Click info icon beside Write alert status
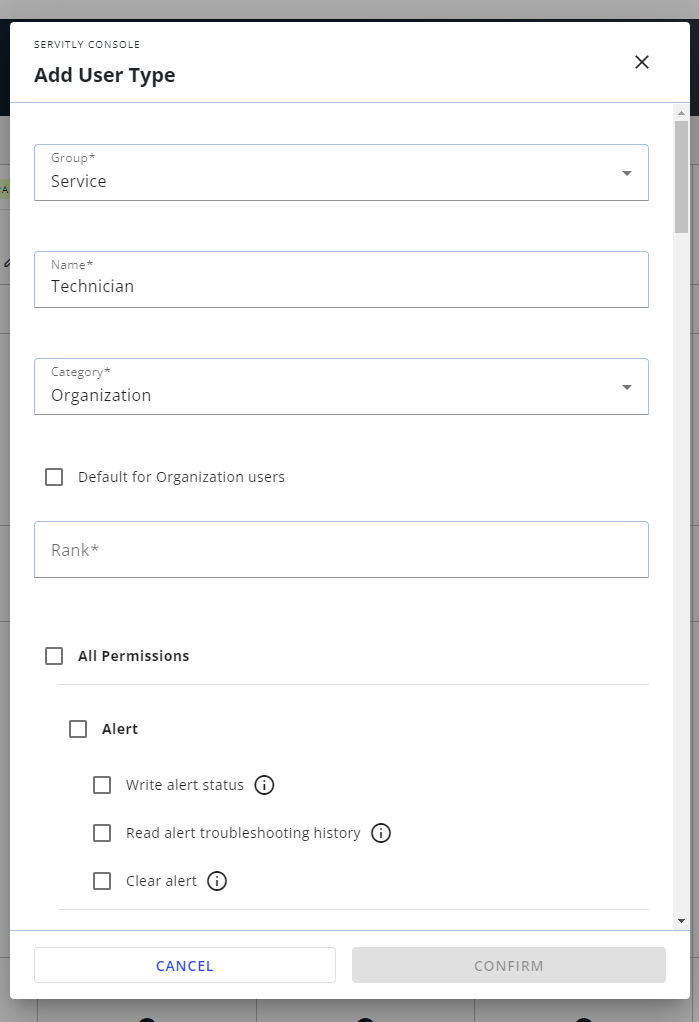 pyautogui.click(x=264, y=785)
